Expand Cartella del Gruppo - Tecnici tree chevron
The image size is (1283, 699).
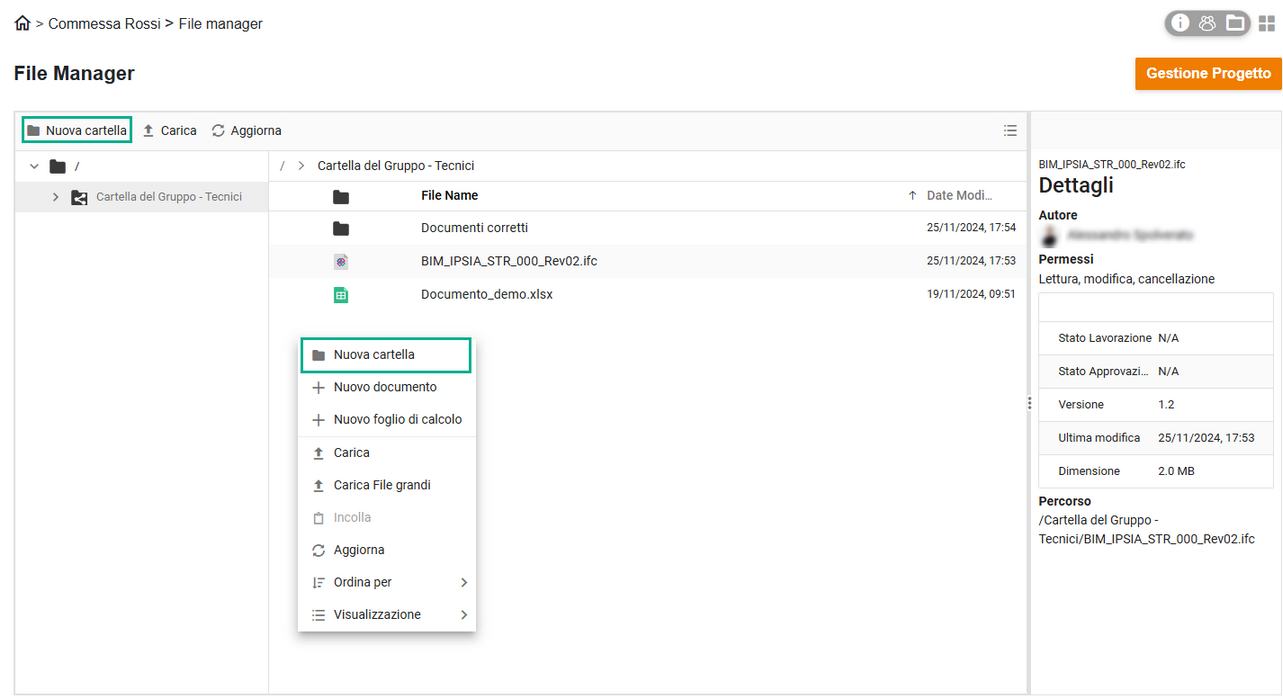tap(55, 197)
